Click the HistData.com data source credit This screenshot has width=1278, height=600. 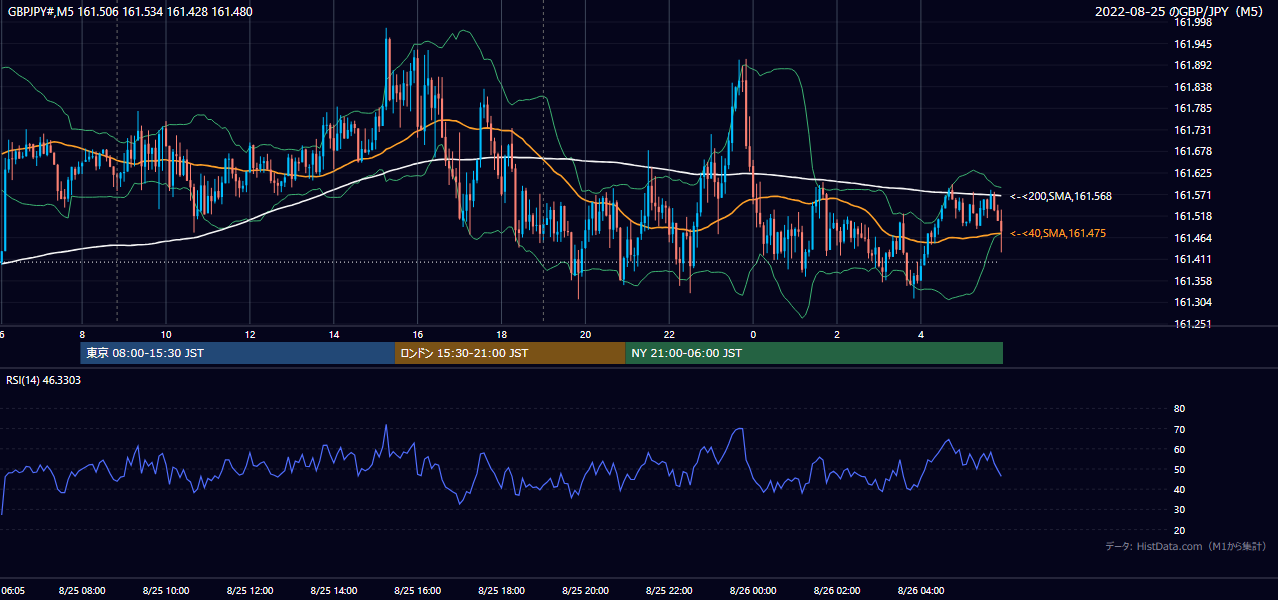(1186, 546)
